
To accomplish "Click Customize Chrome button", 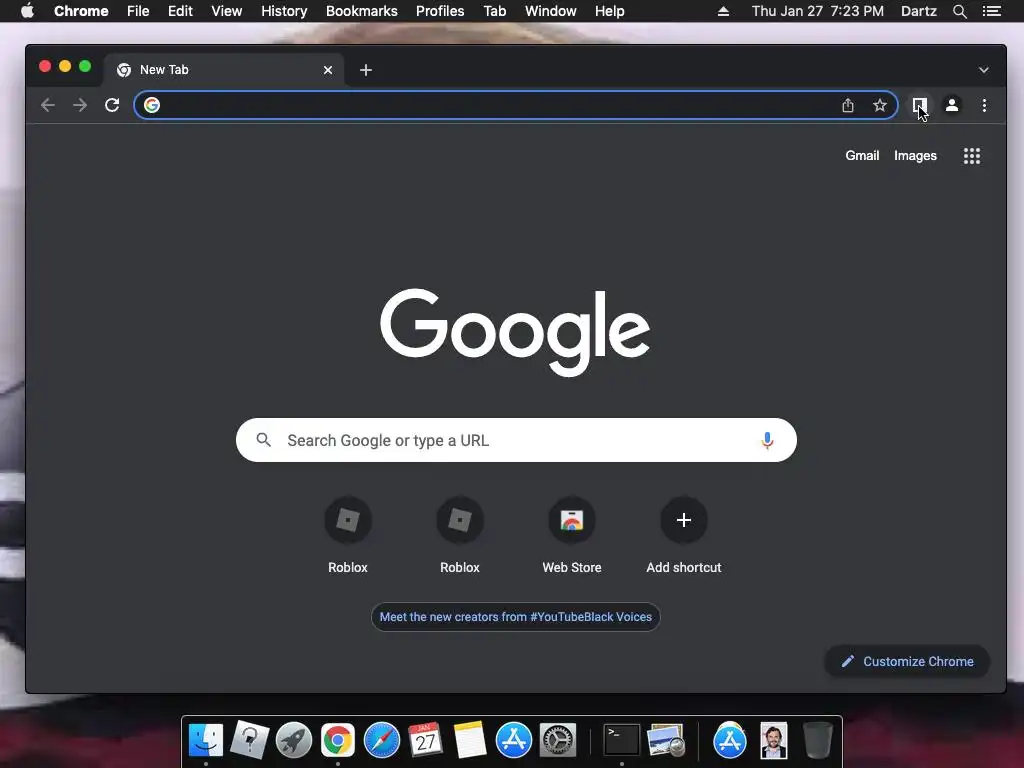I will [x=907, y=662].
